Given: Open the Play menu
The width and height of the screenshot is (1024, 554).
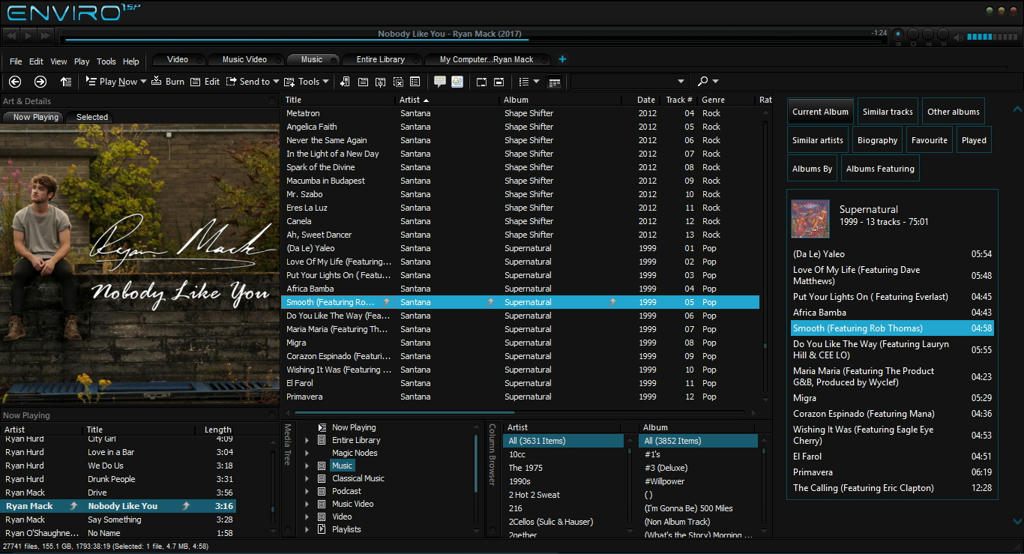Looking at the screenshot, I should [82, 61].
